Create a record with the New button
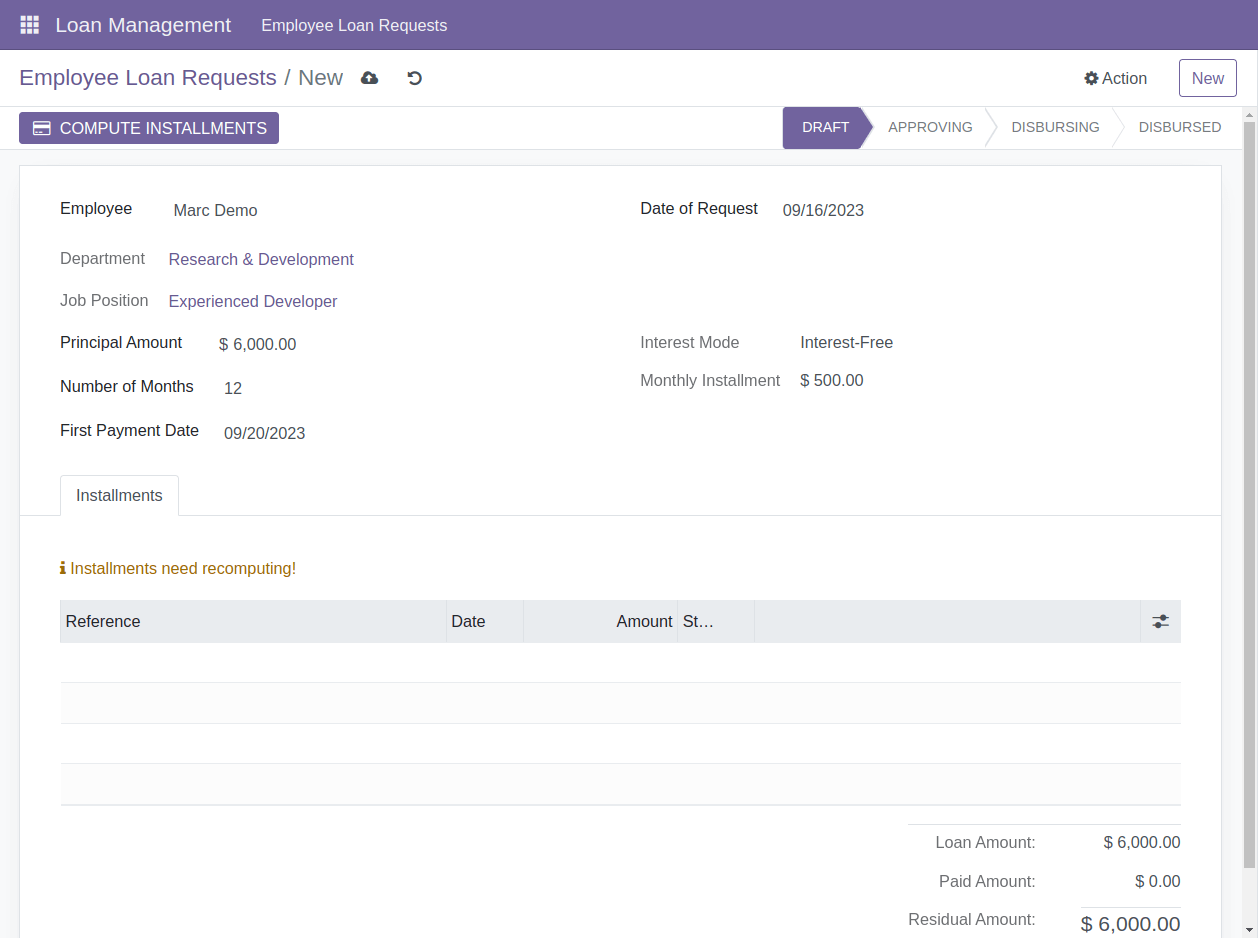 [1207, 77]
